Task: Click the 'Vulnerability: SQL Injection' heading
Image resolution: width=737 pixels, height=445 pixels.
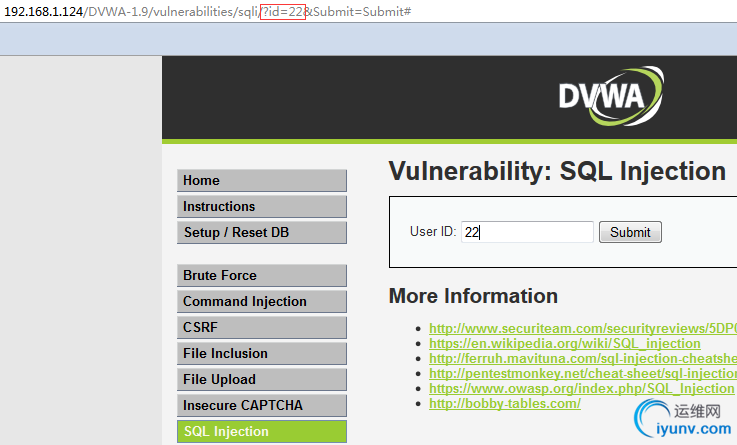Action: coord(557,171)
